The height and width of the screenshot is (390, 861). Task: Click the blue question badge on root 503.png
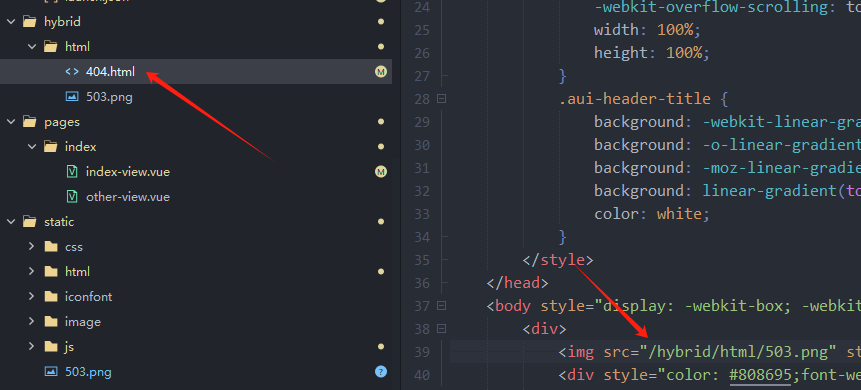point(381,372)
